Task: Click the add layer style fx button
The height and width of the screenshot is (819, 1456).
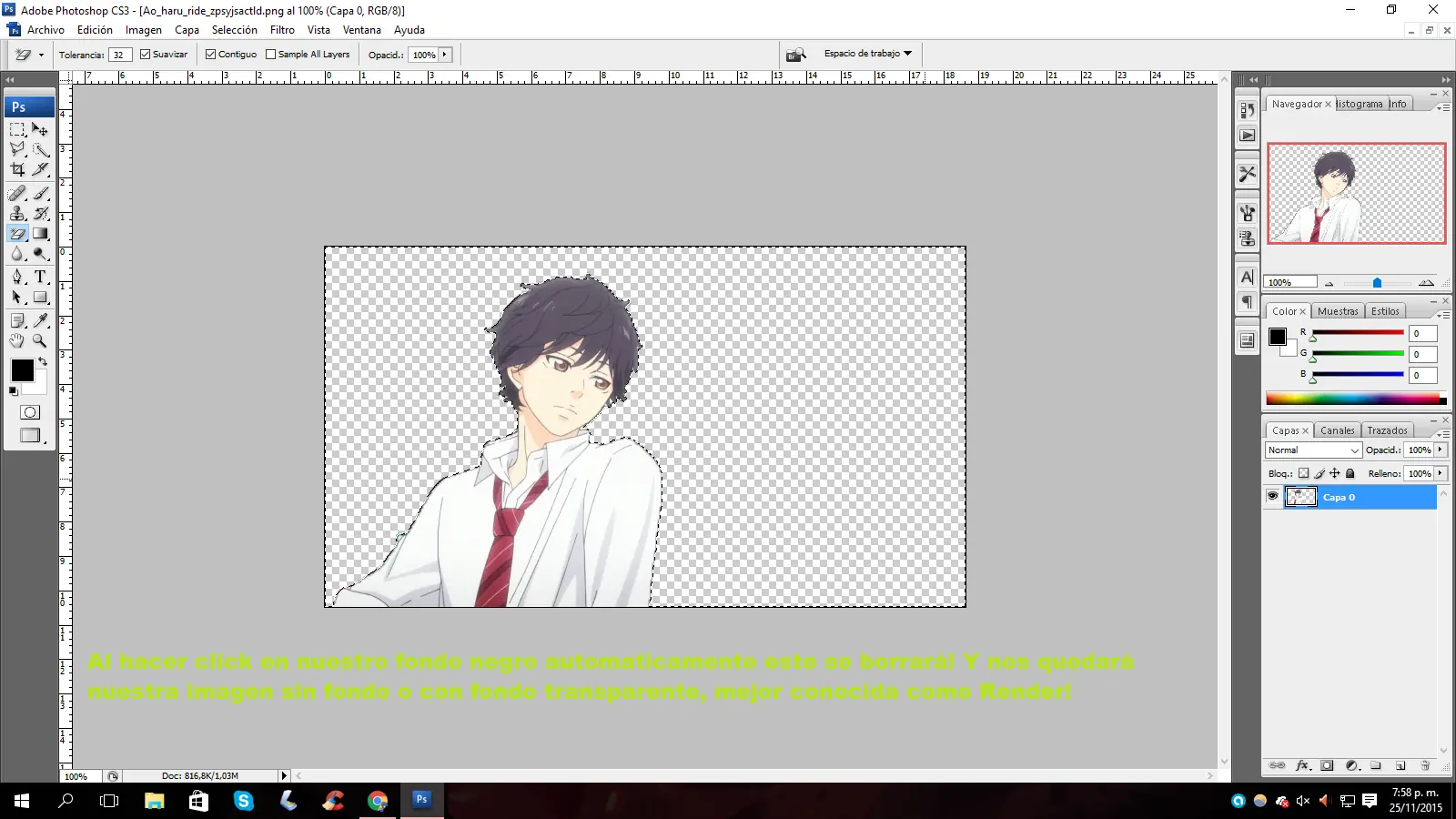Action: pyautogui.click(x=1302, y=765)
